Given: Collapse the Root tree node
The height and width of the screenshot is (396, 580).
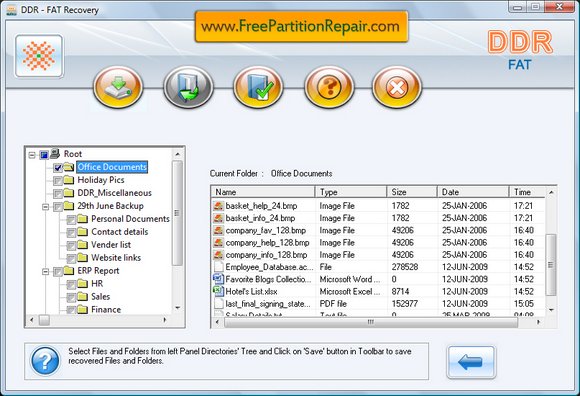Looking at the screenshot, I should coord(32,155).
